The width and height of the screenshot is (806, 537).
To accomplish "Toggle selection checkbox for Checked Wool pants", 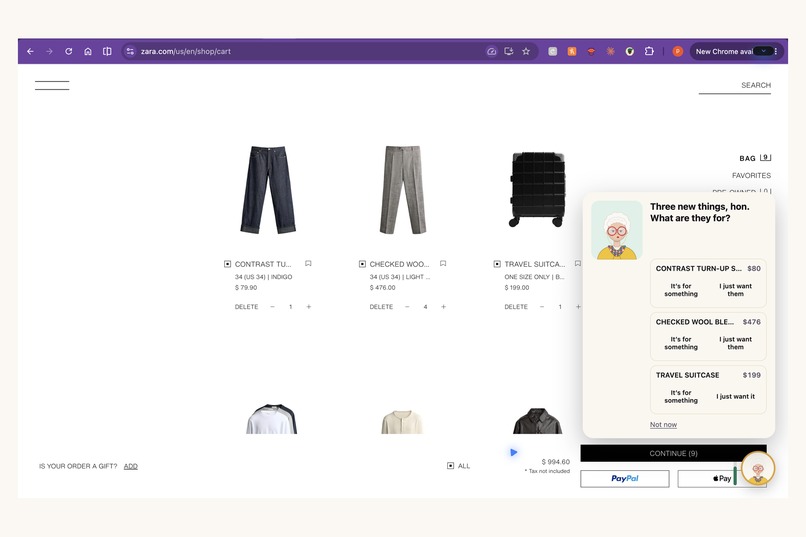I will click(x=362, y=264).
